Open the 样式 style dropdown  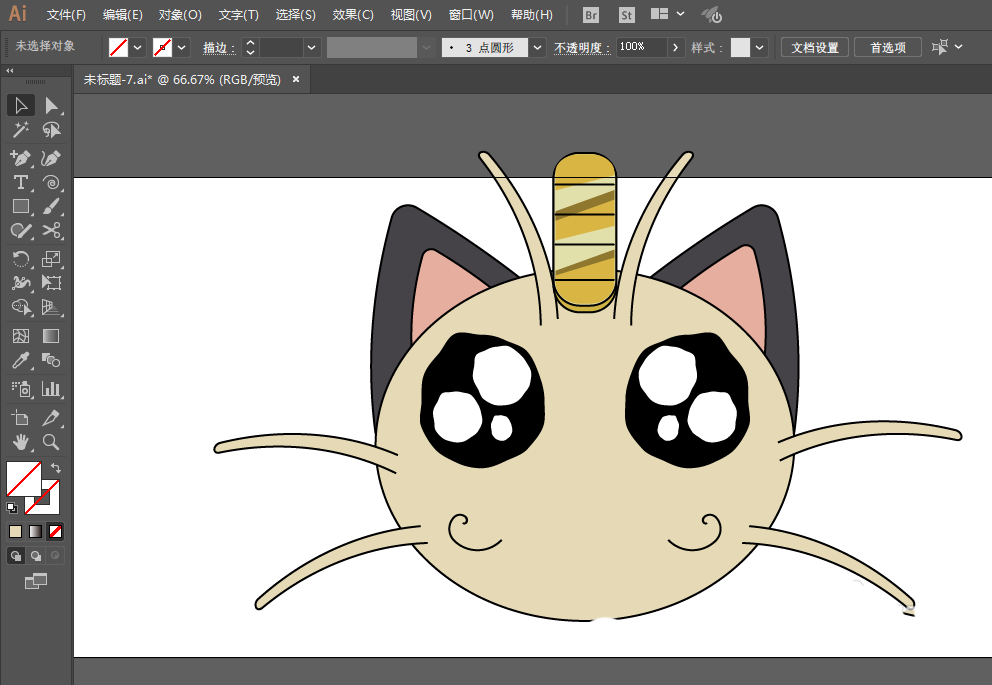761,47
